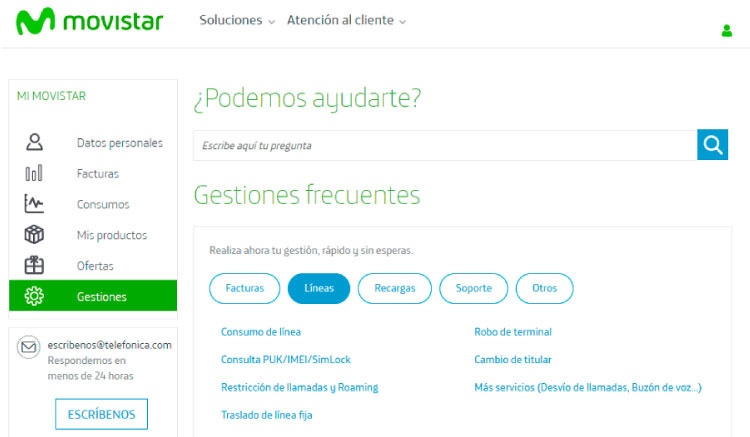Screen dimensions: 750x437
Task: Click the Gestiones gear icon
Action: click(34, 296)
